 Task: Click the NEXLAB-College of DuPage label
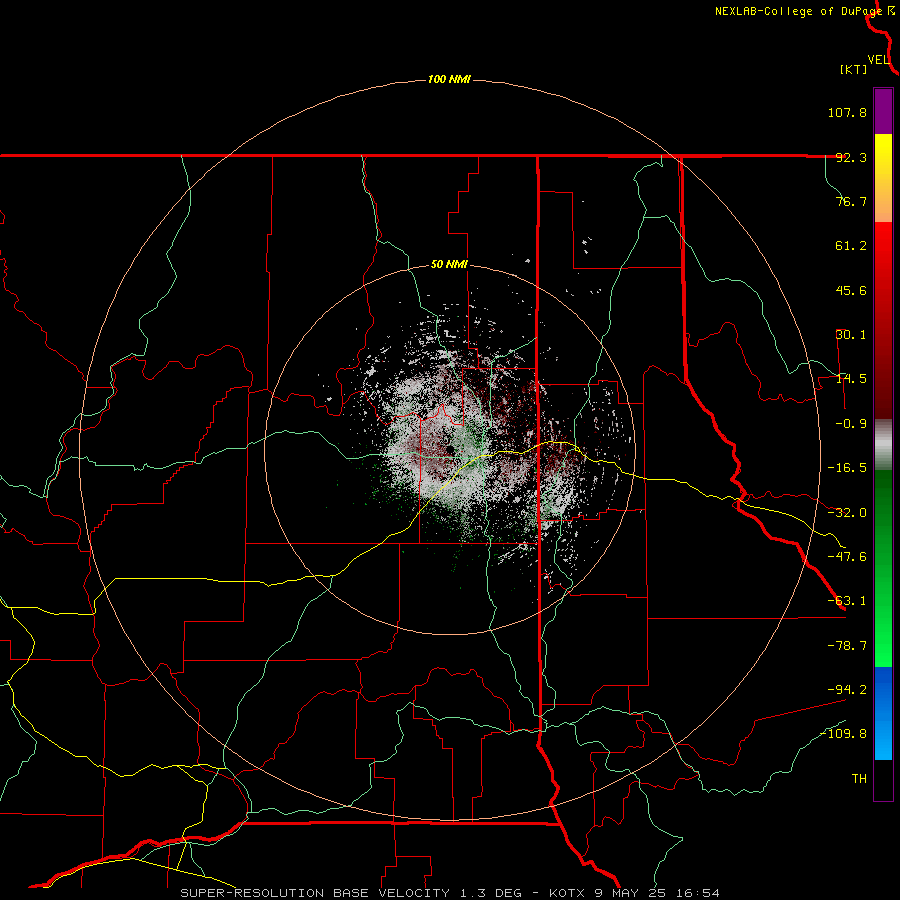798,11
